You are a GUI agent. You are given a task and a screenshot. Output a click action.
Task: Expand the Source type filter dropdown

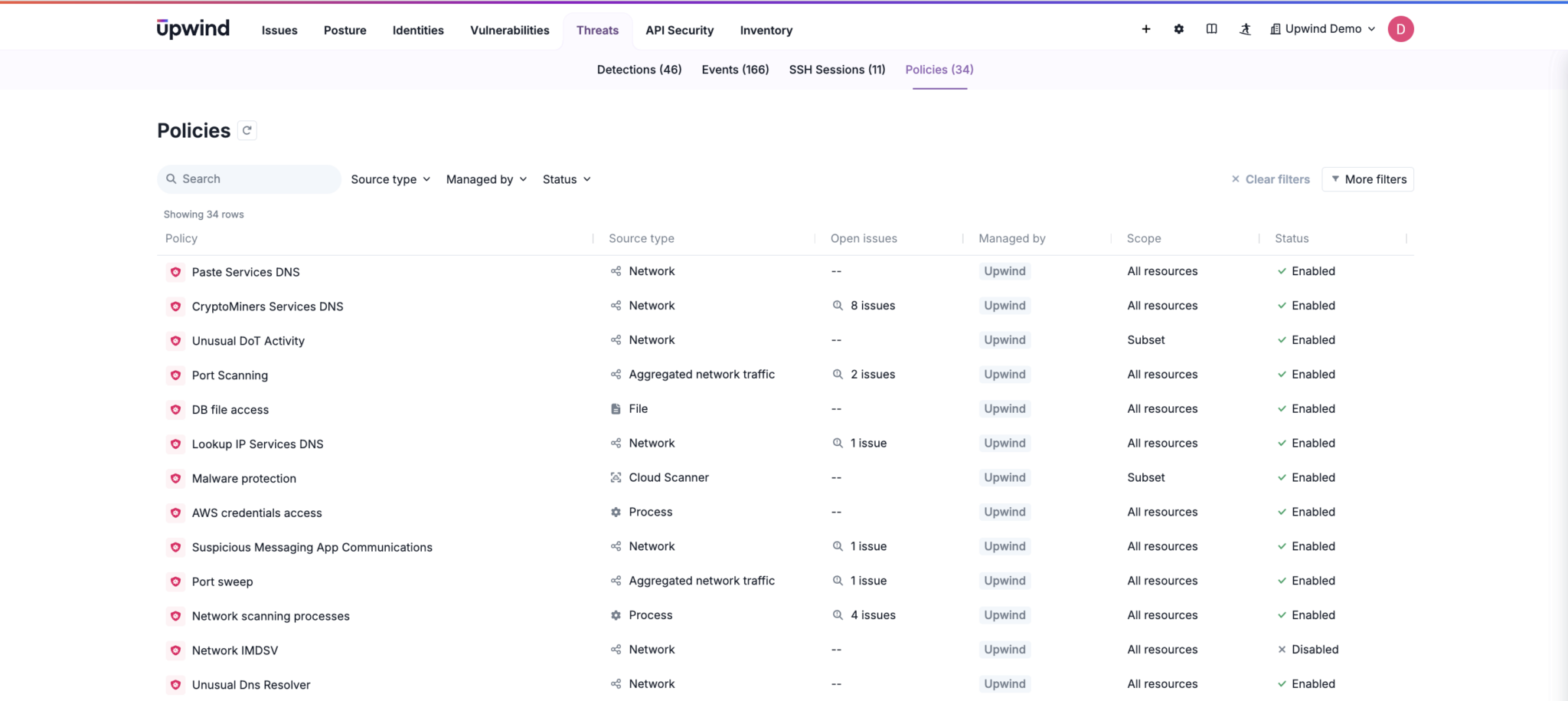[x=390, y=179]
